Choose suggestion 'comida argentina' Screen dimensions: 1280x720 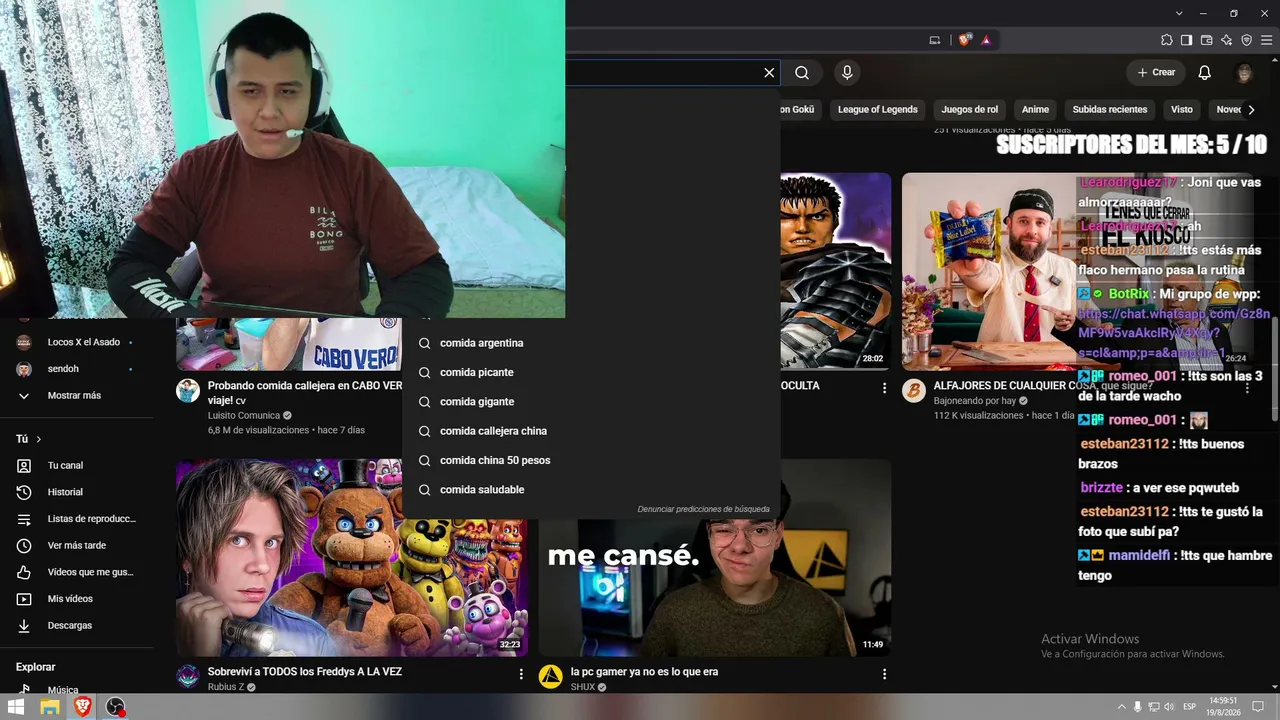point(591,343)
